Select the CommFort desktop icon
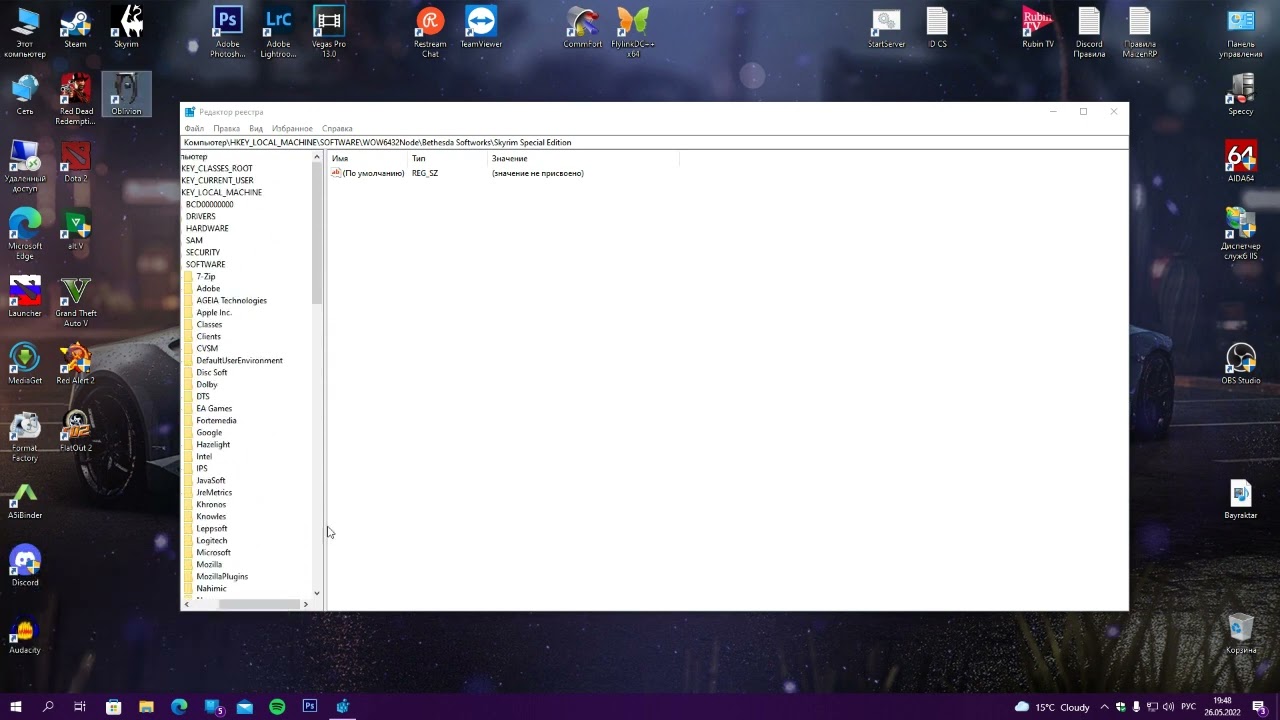Screen dimensions: 1280x720 pyautogui.click(x=583, y=29)
